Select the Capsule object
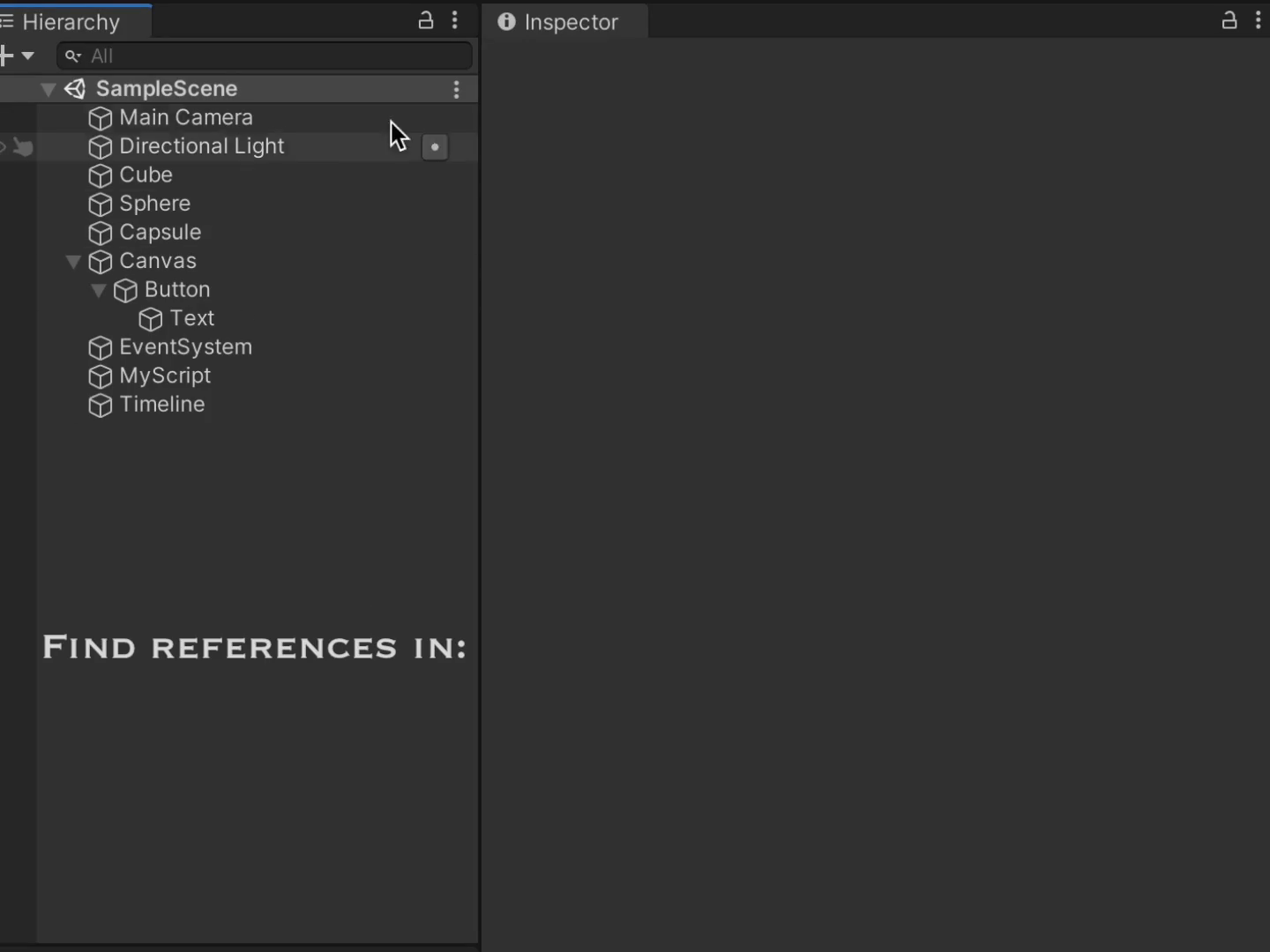Screen dimensions: 1270x952 pos(160,233)
